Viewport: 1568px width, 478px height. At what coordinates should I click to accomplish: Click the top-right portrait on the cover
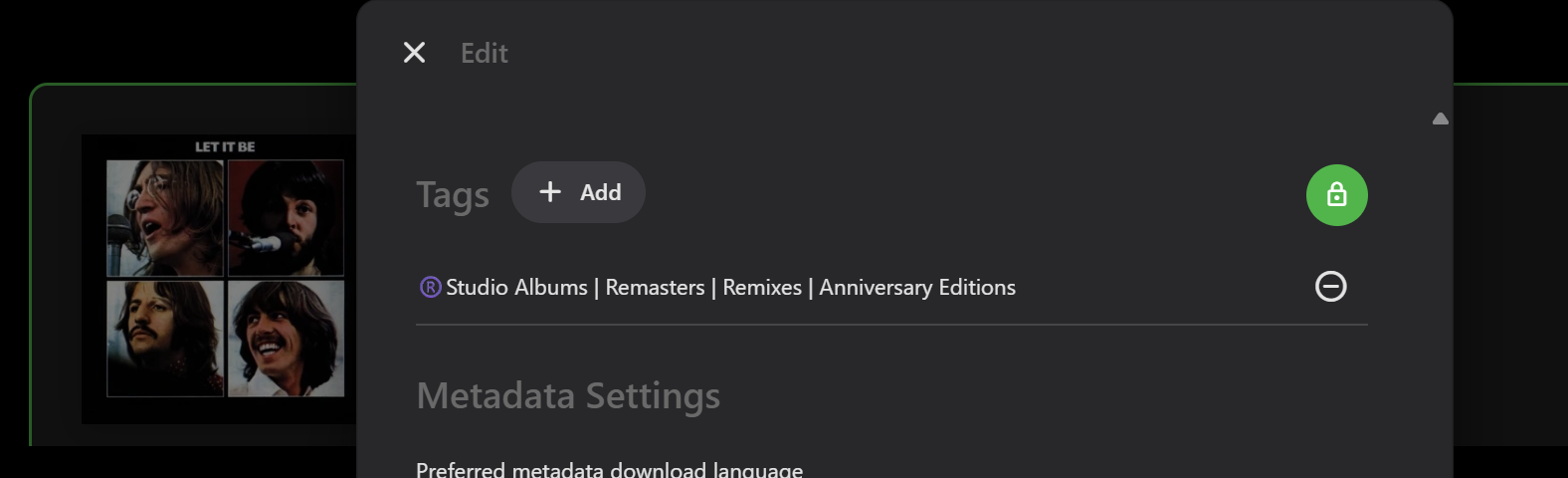pos(287,218)
